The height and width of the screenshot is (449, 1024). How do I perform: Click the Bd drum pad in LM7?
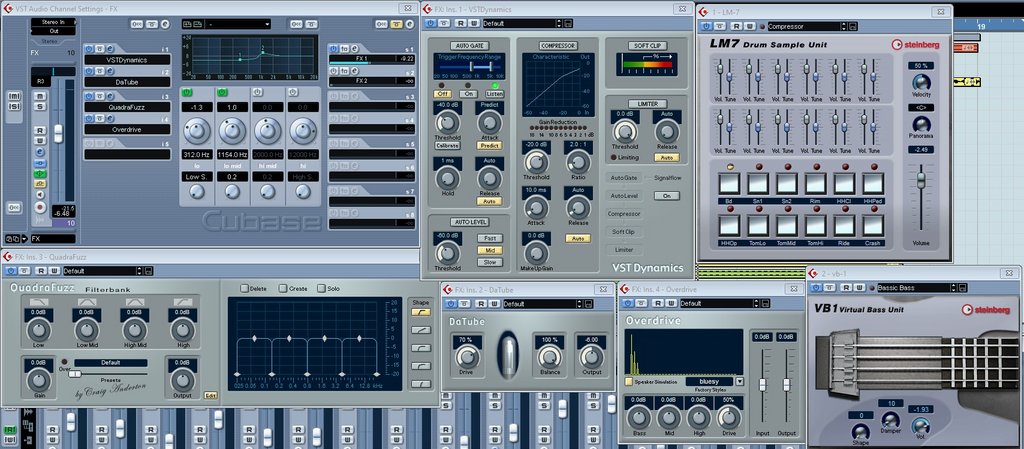tap(729, 183)
